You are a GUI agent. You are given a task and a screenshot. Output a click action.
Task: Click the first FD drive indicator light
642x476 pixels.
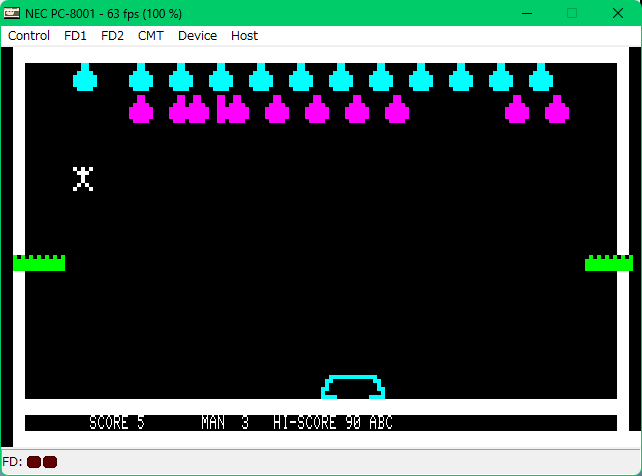(34, 462)
